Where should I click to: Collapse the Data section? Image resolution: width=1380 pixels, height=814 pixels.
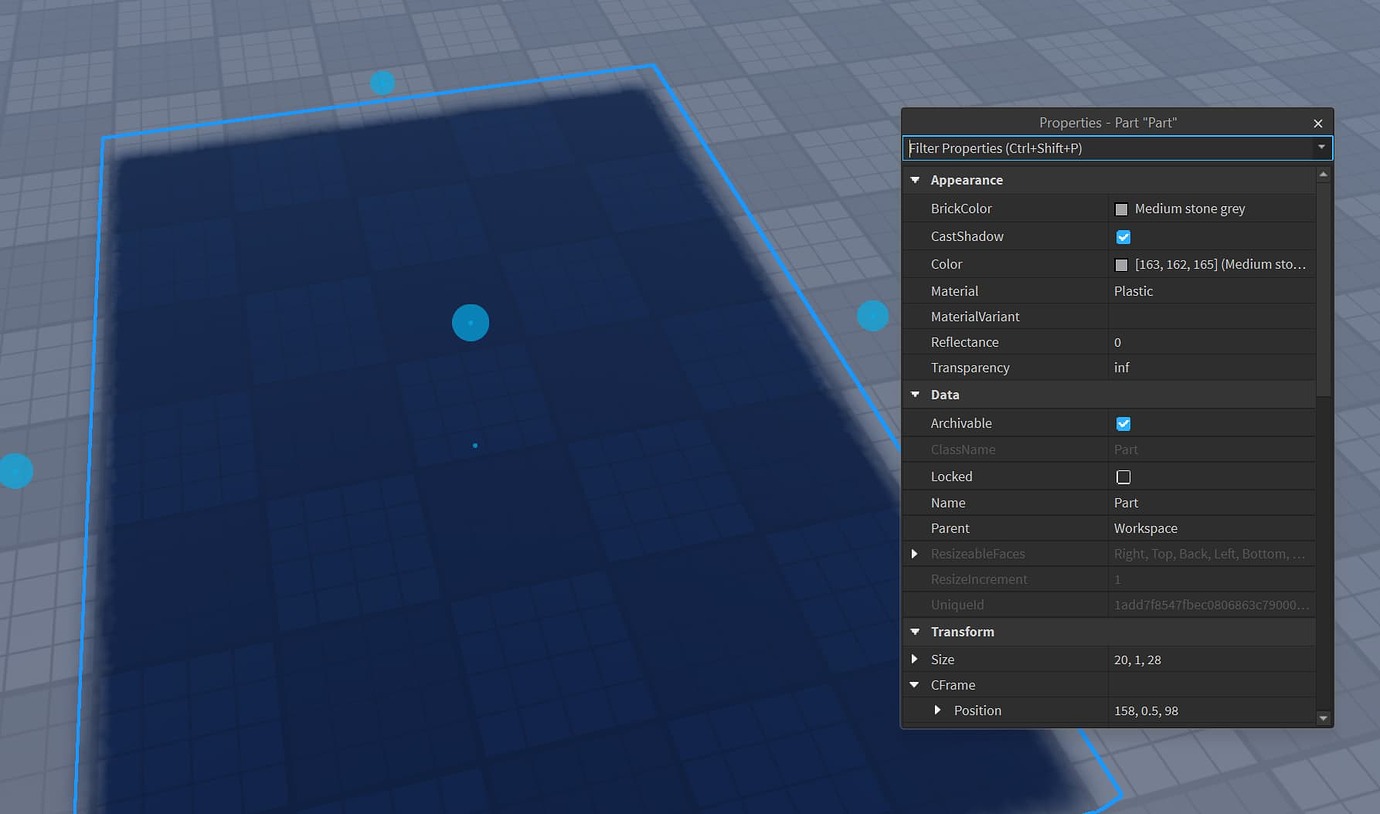(x=915, y=395)
